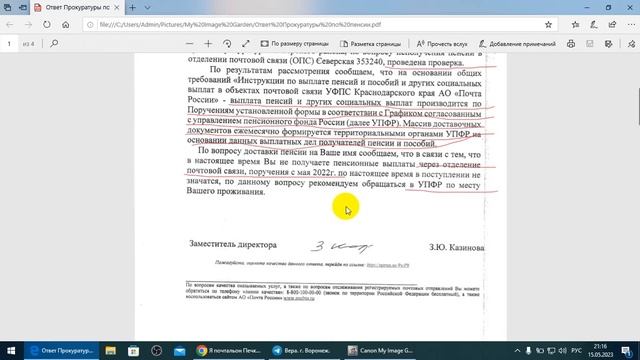Switch to Canon My Image Garden window
640x360 pixels.
click(380, 351)
